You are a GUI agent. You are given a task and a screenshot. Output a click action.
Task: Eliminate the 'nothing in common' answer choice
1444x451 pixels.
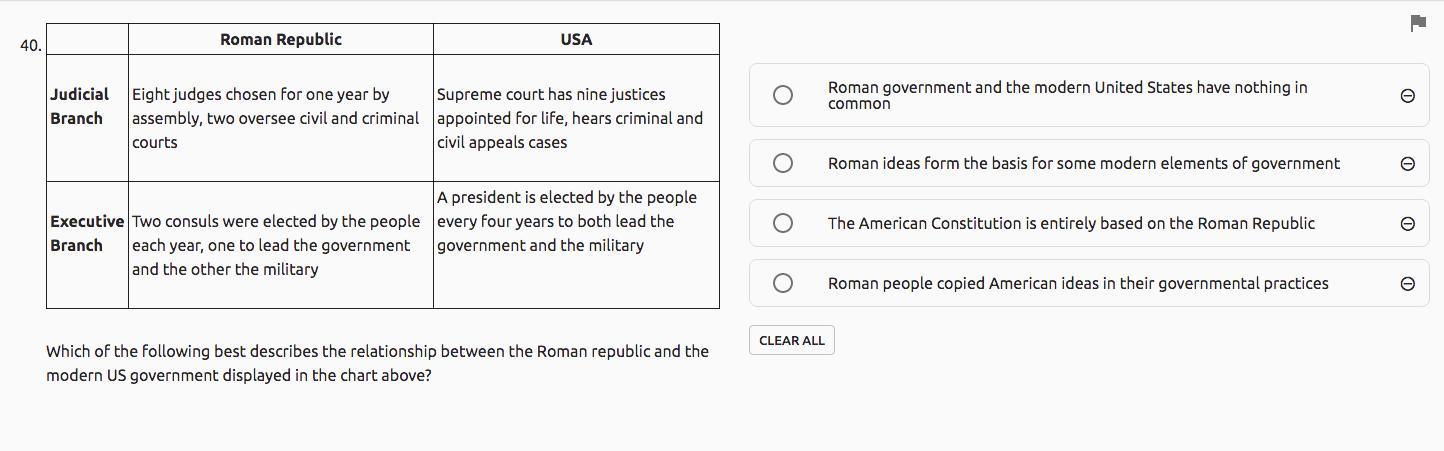(x=1407, y=95)
